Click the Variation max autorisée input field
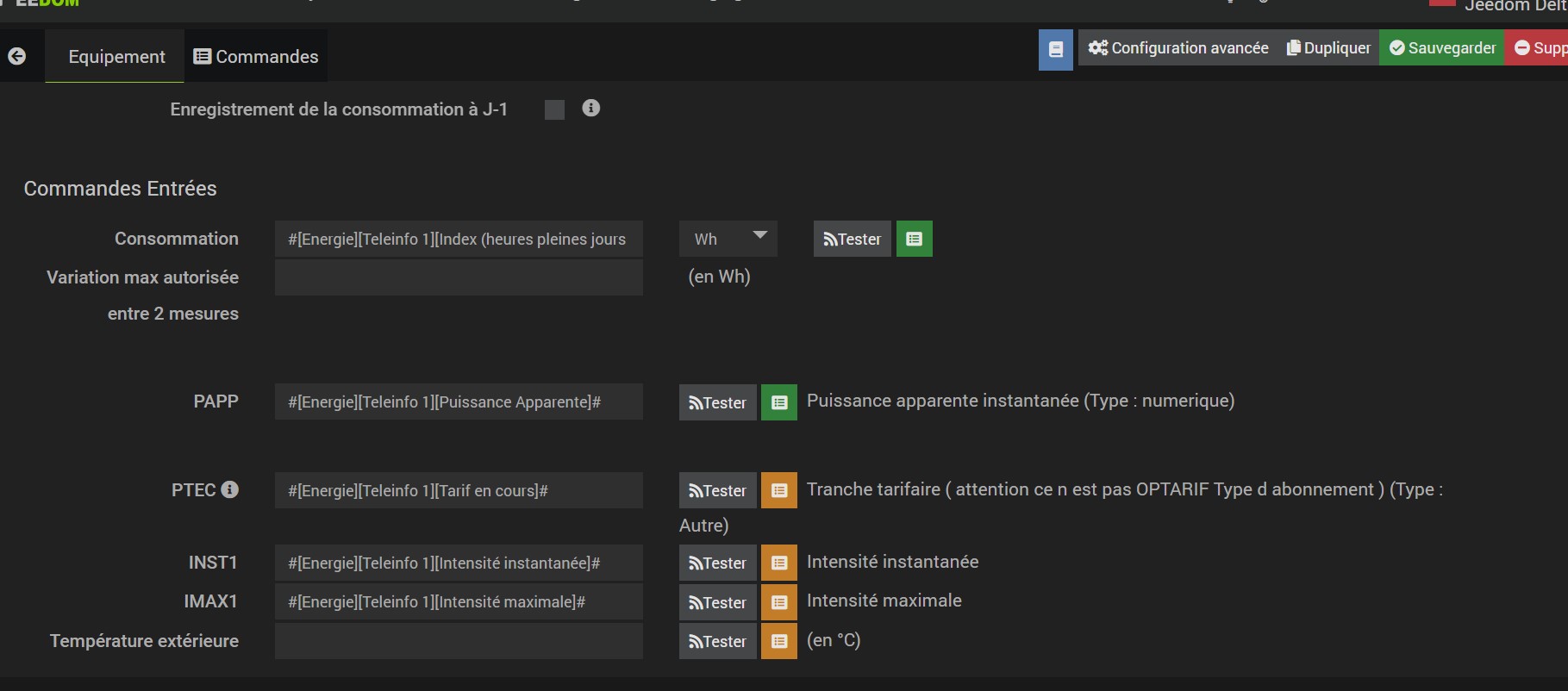The image size is (1568, 691). 459,277
